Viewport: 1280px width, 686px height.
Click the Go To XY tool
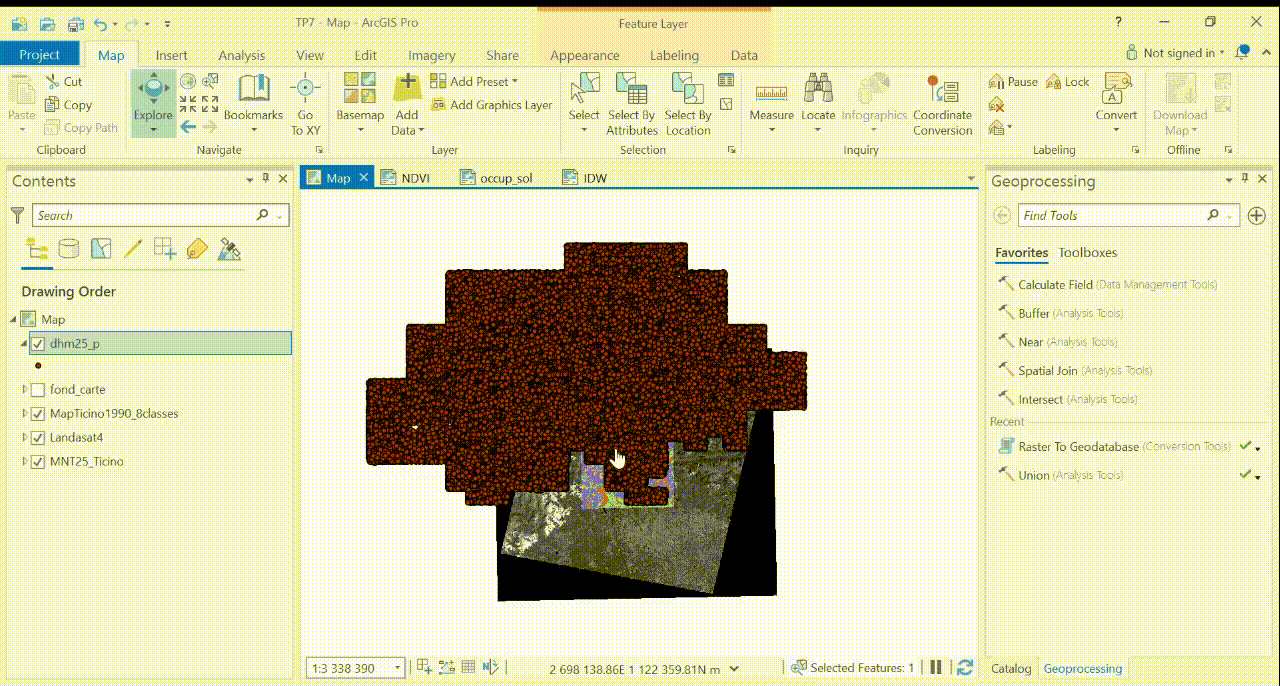[305, 104]
